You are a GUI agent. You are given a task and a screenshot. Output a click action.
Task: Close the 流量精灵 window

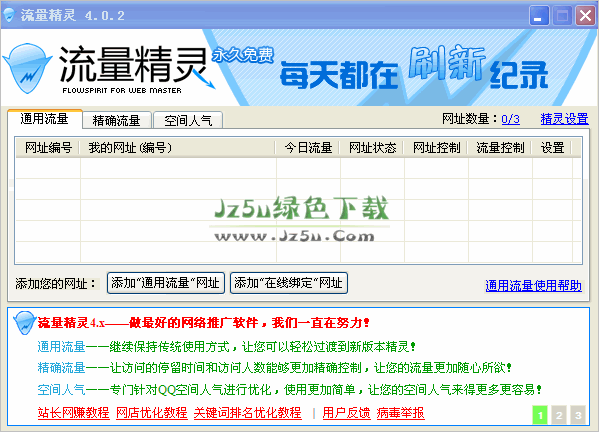(x=586, y=16)
